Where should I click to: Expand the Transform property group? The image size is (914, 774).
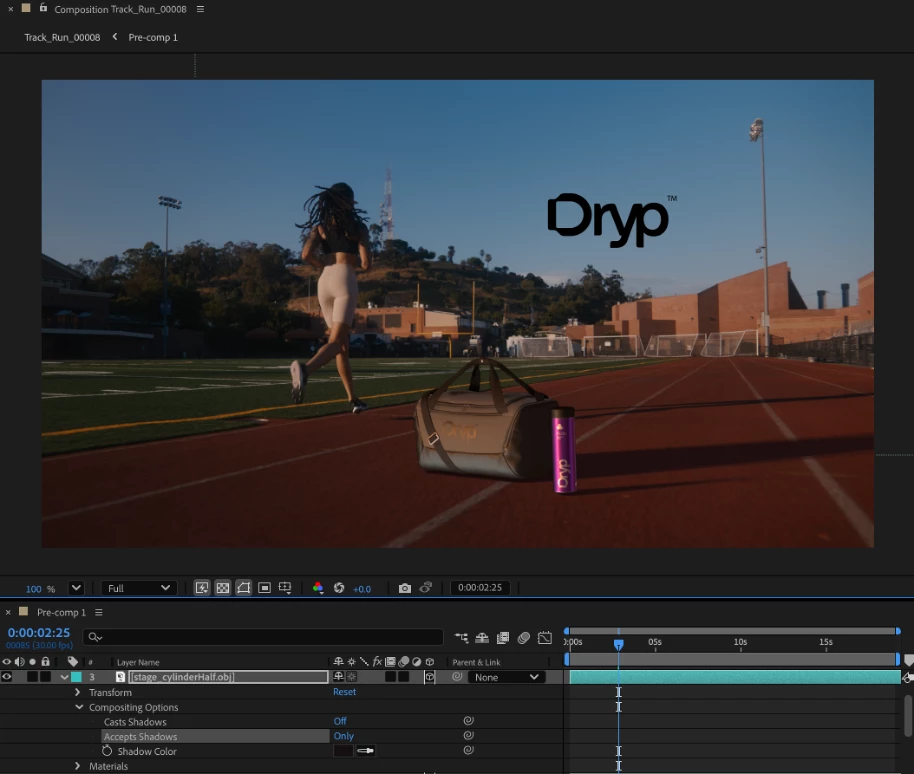[78, 692]
